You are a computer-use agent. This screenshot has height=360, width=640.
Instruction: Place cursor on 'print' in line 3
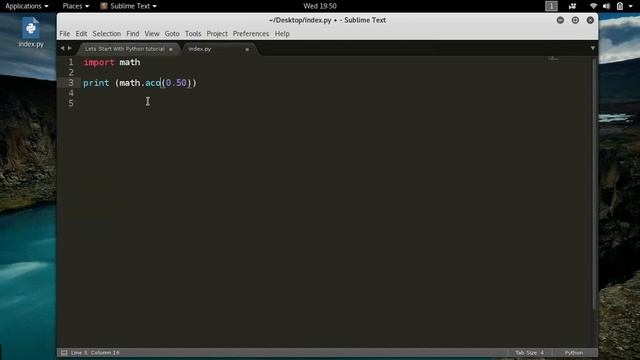[96, 83]
